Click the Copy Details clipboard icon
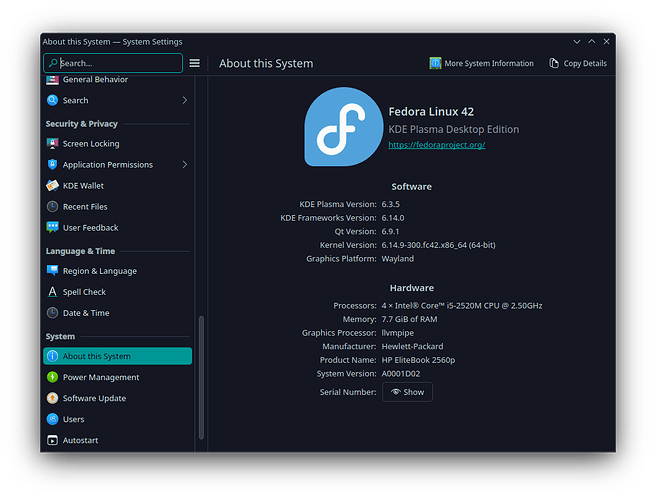Viewport: 656px width, 500px height. (554, 63)
